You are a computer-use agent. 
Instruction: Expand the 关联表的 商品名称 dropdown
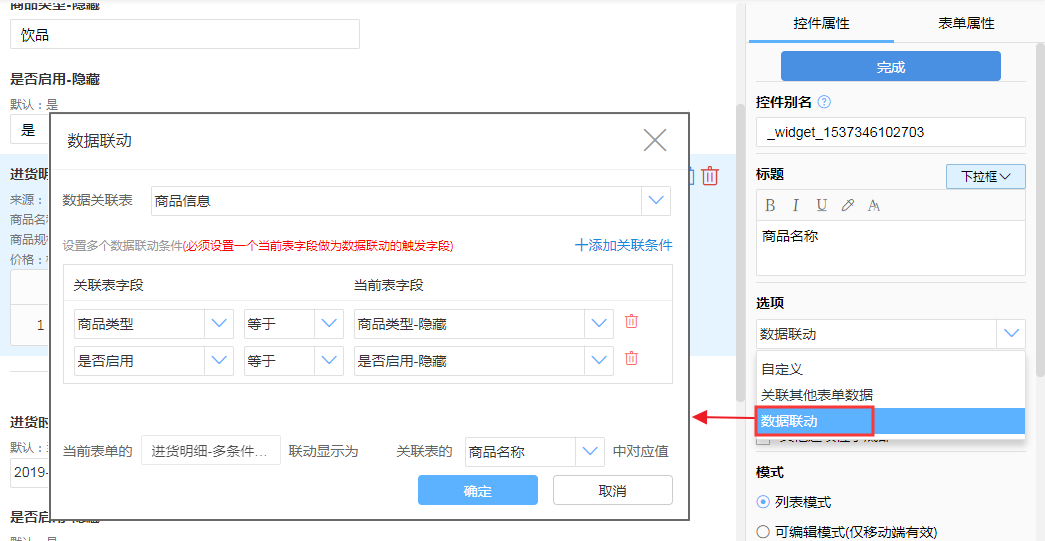[x=590, y=452]
